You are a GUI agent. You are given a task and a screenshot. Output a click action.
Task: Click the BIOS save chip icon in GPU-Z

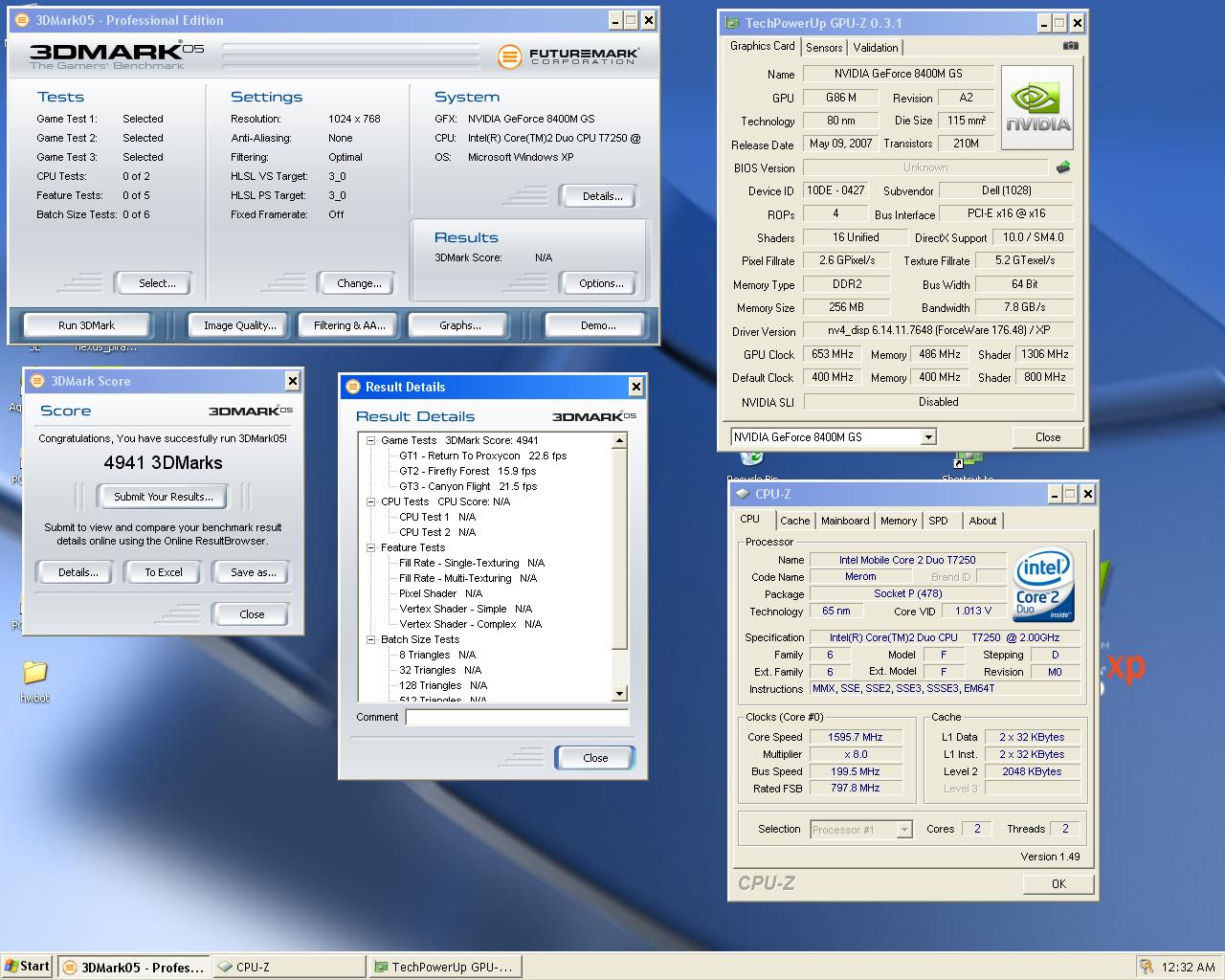(1063, 167)
